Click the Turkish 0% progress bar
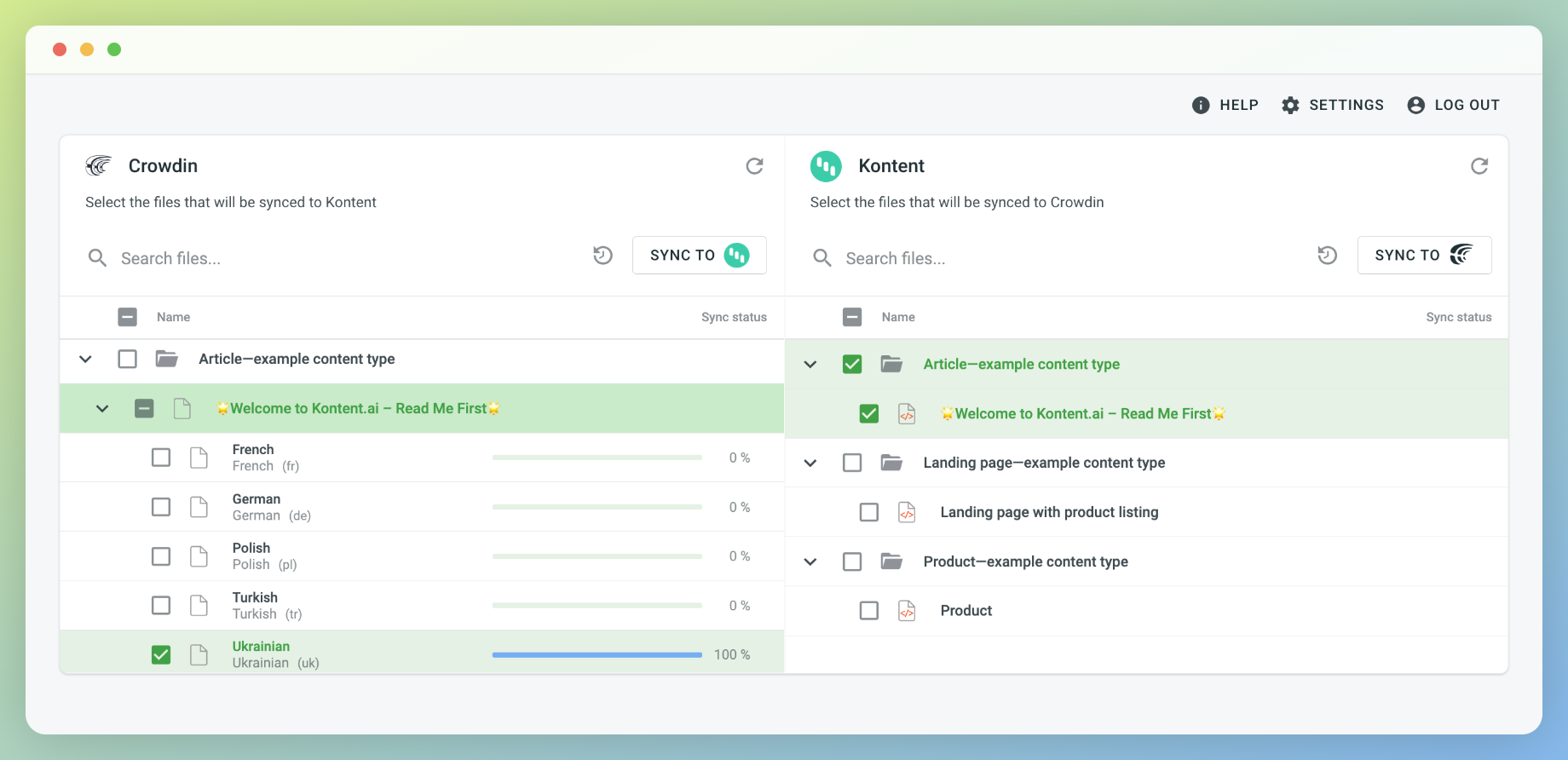This screenshot has width=1568, height=760. (x=597, y=606)
